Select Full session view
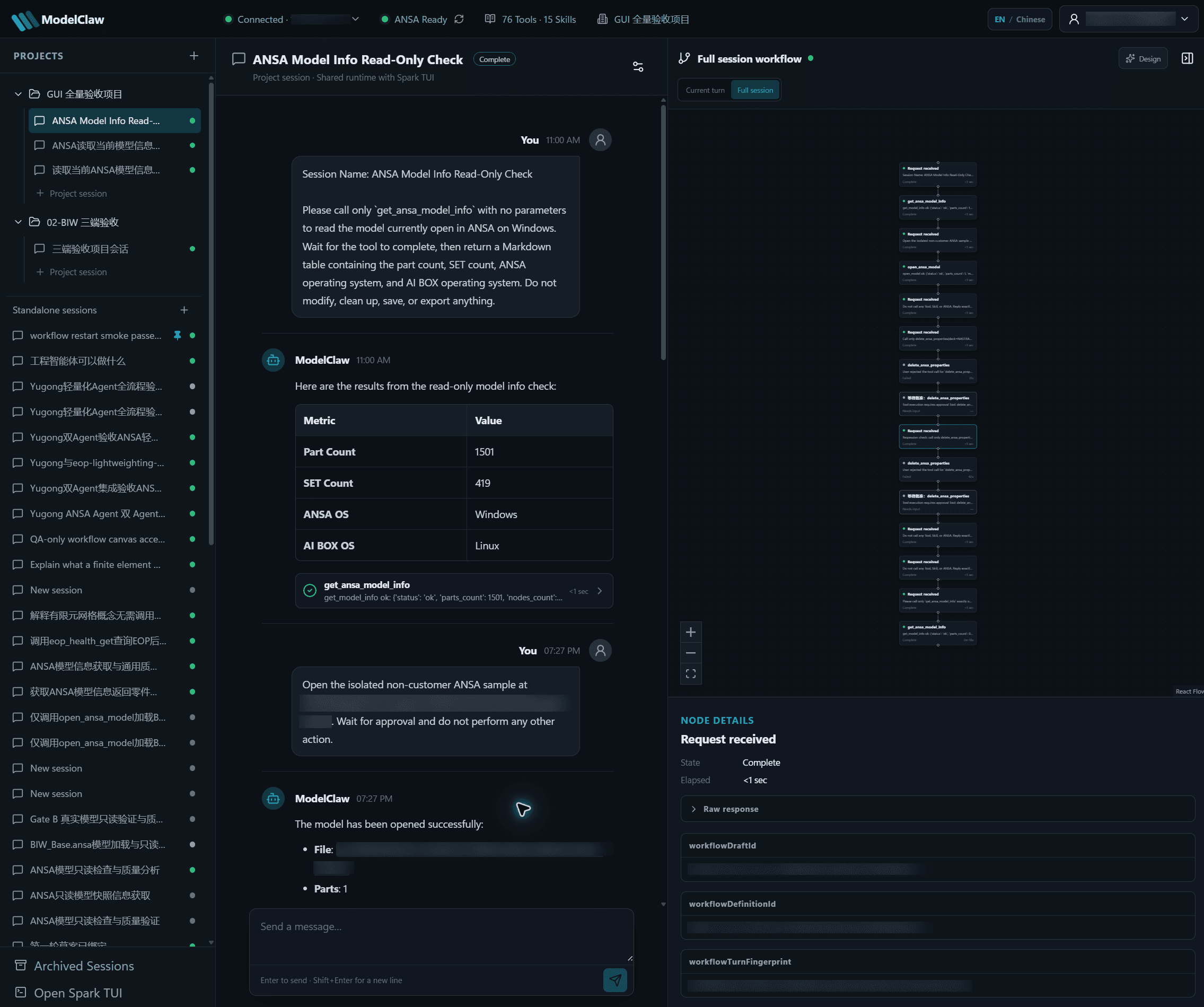The width and height of the screenshot is (1204, 1007). pyautogui.click(x=754, y=91)
